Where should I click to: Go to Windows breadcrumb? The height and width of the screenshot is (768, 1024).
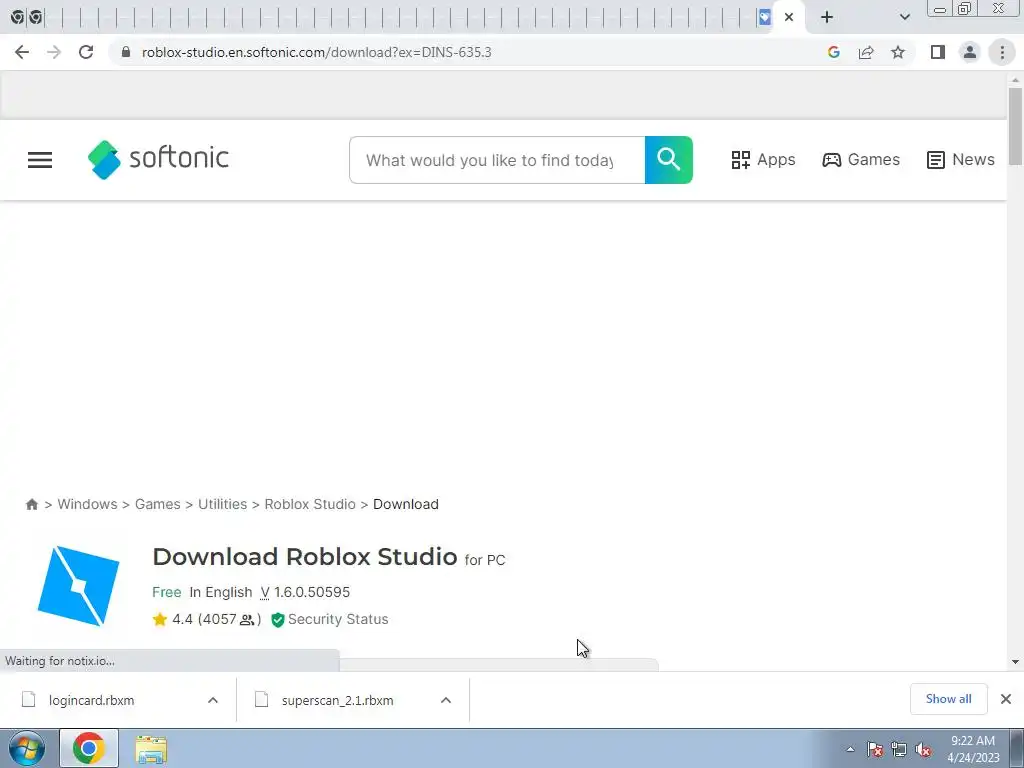click(88, 504)
